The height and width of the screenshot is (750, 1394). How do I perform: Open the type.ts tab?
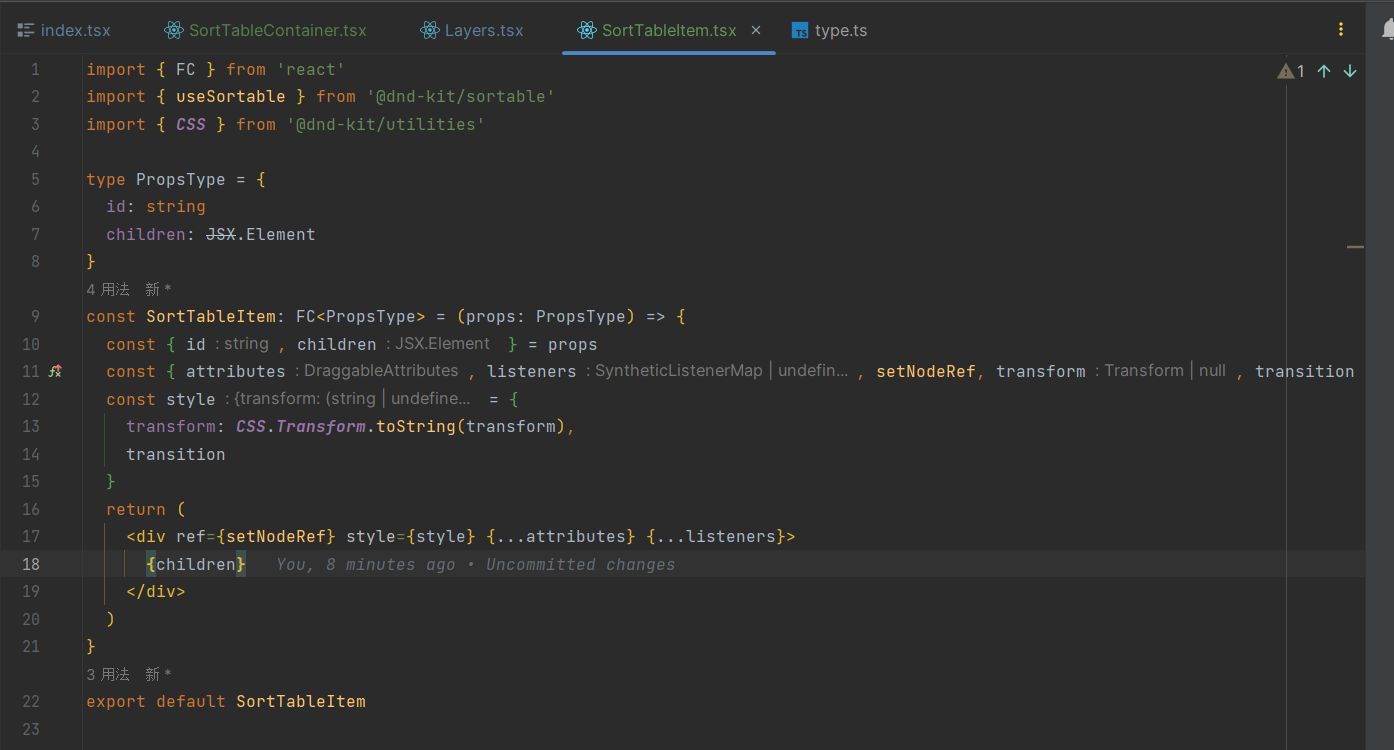click(x=841, y=30)
